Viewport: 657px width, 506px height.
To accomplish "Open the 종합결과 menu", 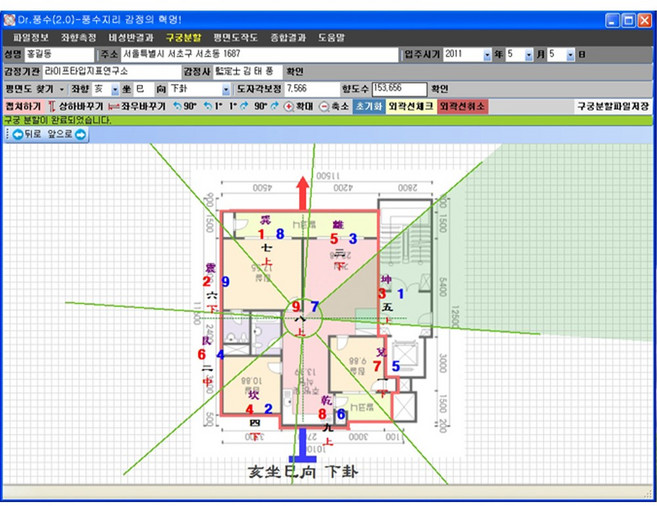I will [288, 38].
